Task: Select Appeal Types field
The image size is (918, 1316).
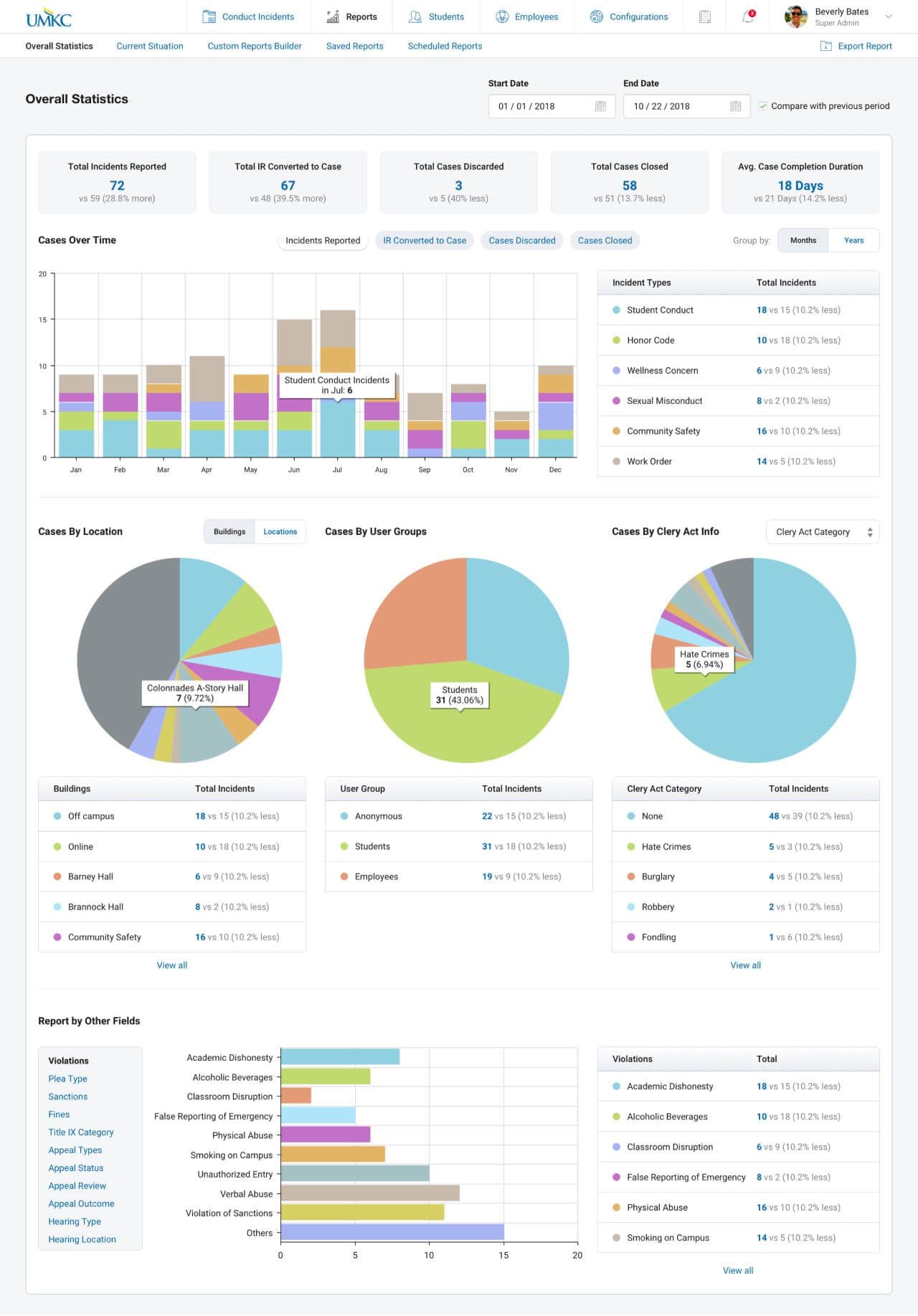Action: [75, 1150]
